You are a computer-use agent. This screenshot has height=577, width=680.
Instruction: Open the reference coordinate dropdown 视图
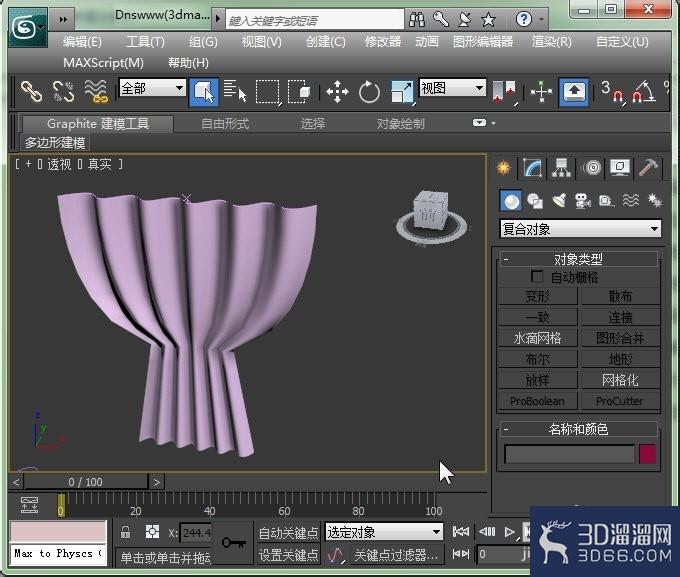(452, 88)
